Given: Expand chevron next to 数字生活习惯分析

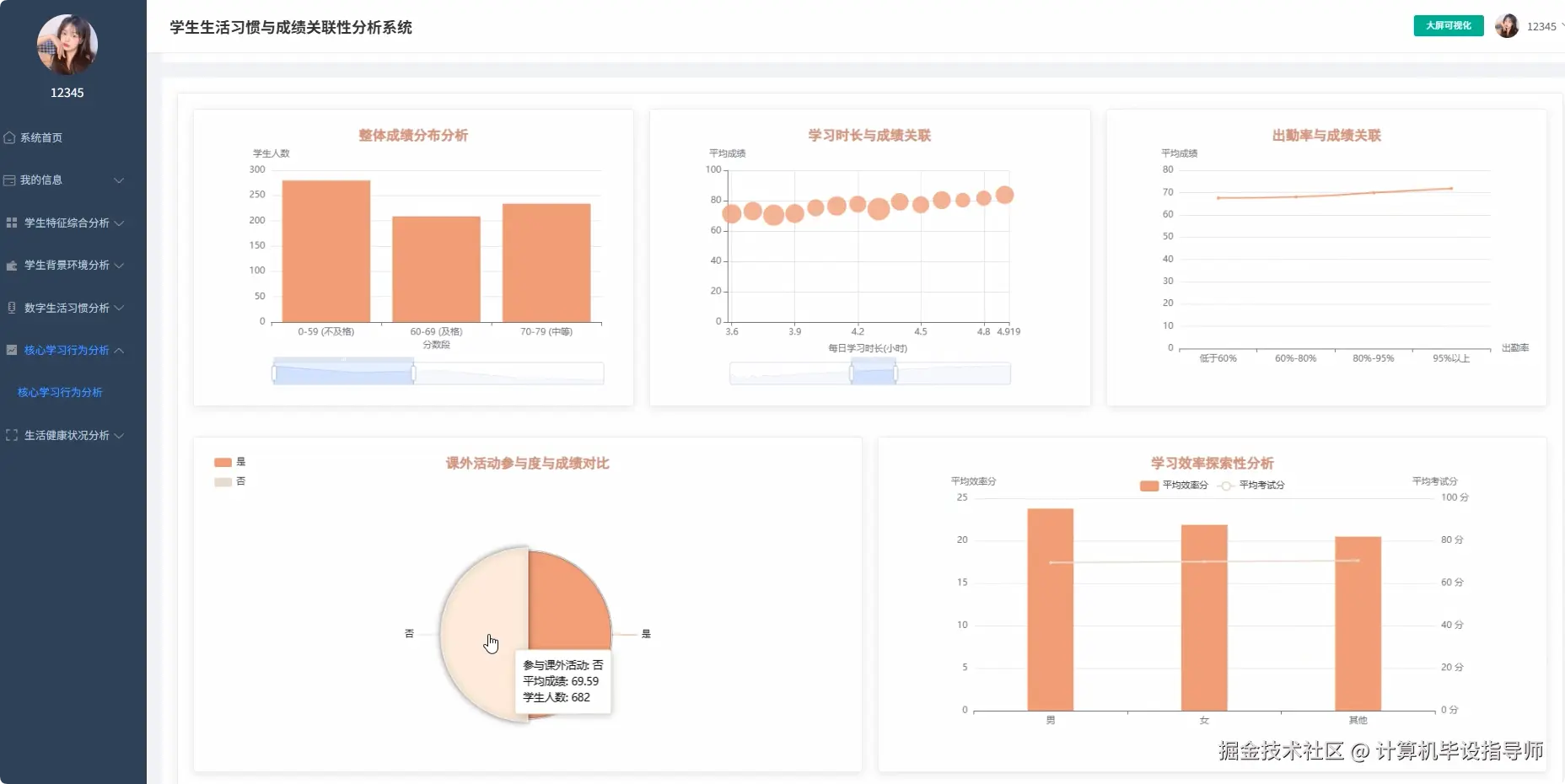Looking at the screenshot, I should pyautogui.click(x=119, y=308).
